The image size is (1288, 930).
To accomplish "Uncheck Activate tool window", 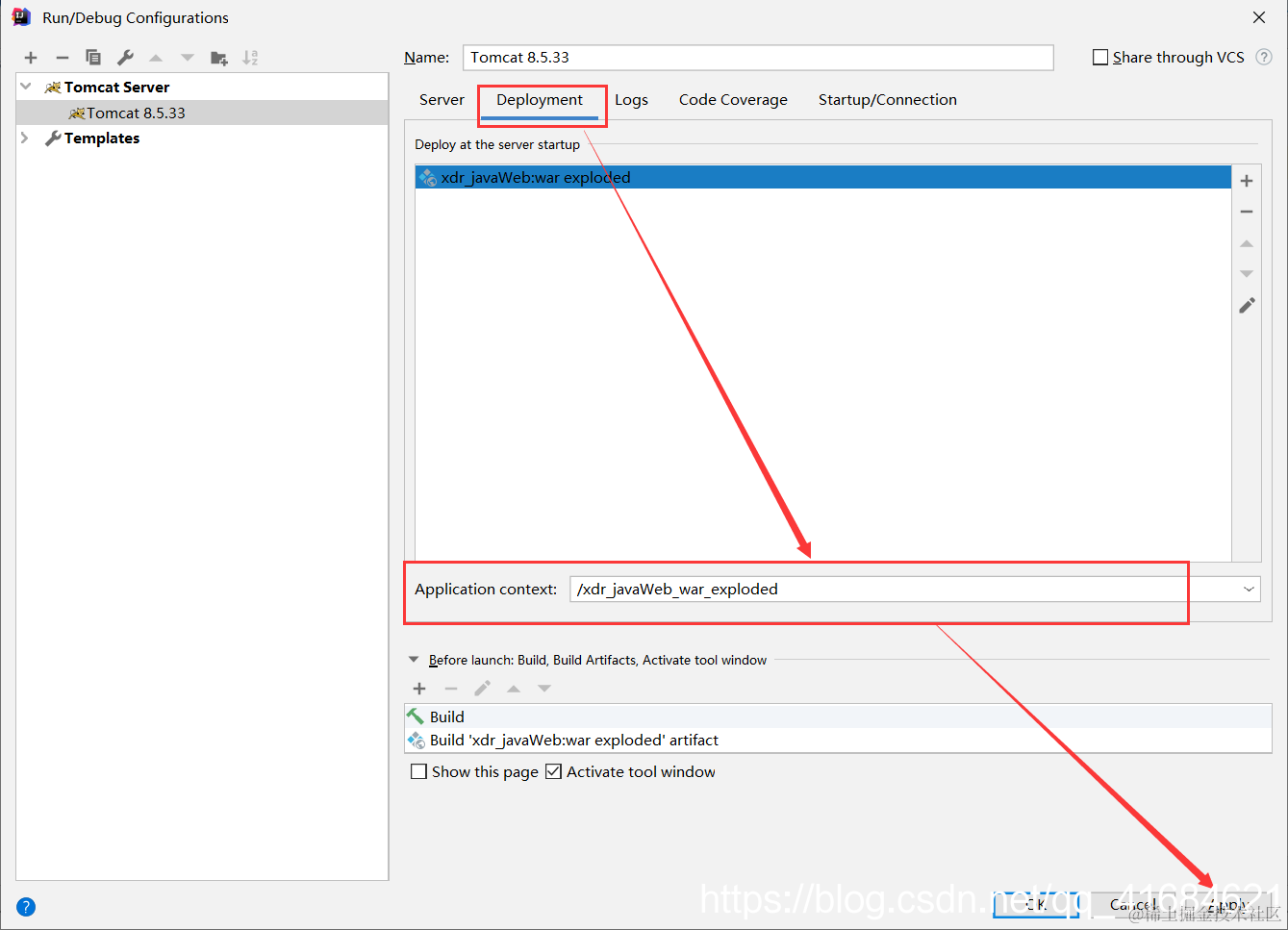I will (553, 771).
